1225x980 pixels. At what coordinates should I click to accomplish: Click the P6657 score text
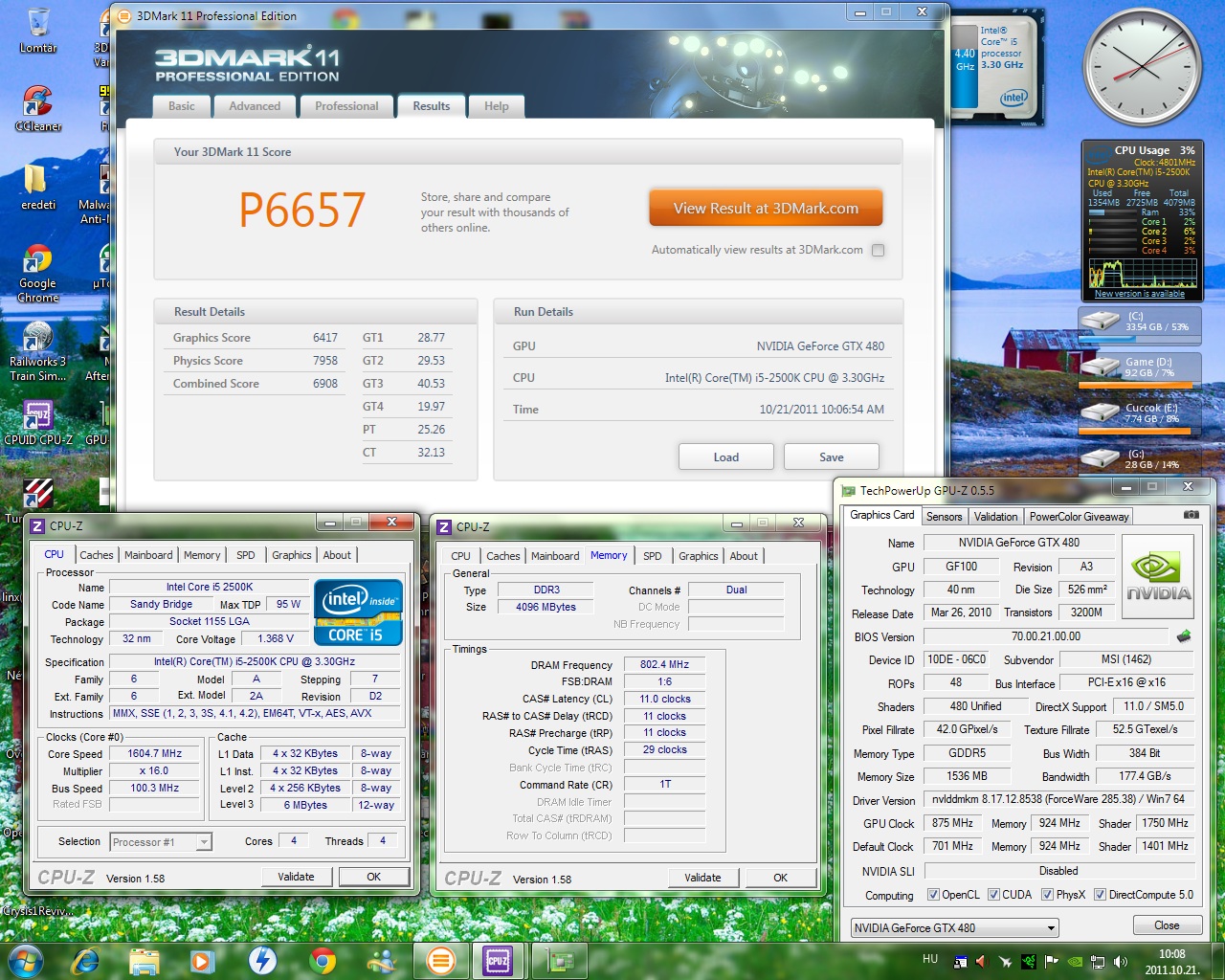(301, 210)
